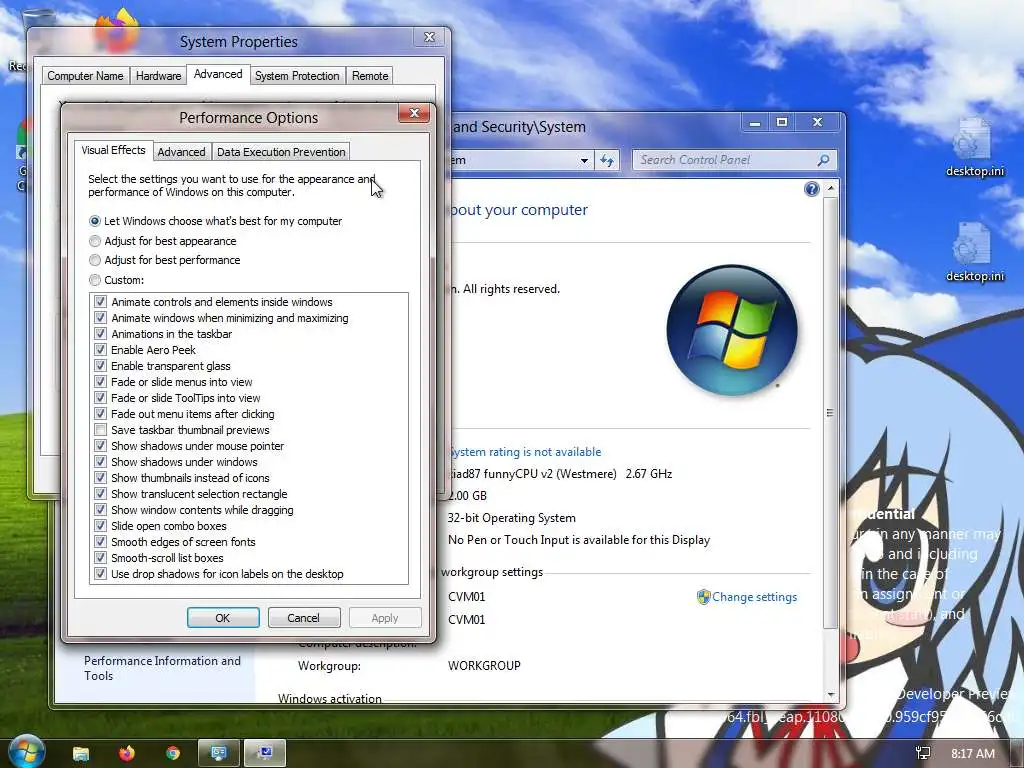
Task: Close the System Properties window
Action: [429, 37]
